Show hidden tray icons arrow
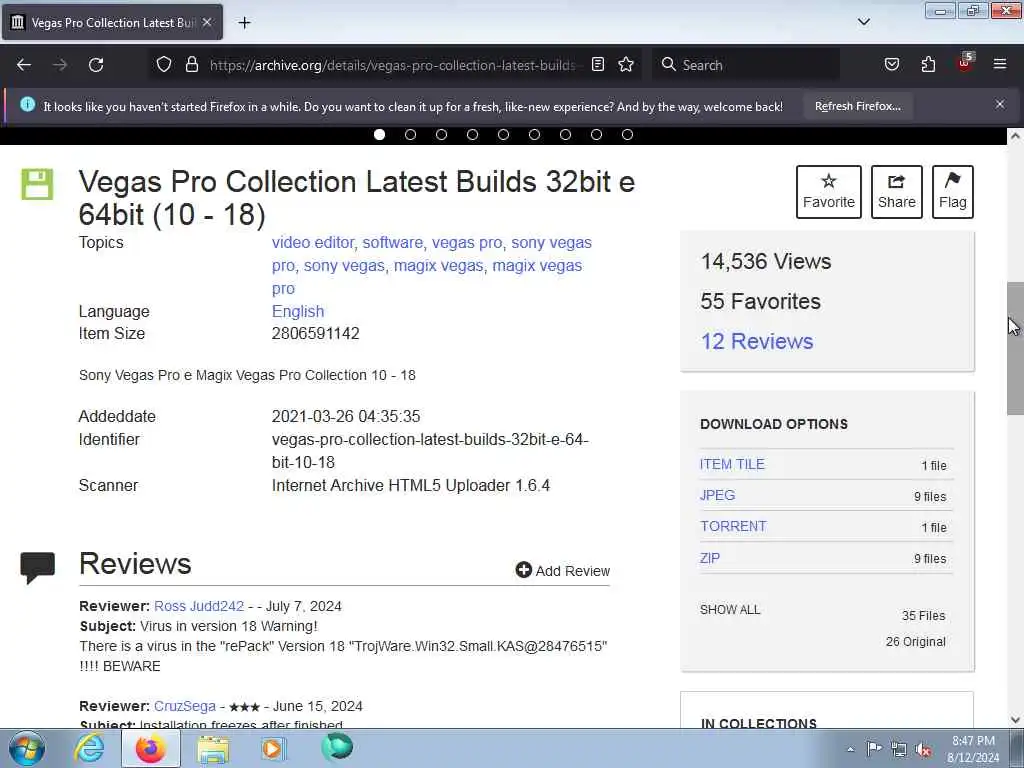1024x768 pixels. (850, 749)
